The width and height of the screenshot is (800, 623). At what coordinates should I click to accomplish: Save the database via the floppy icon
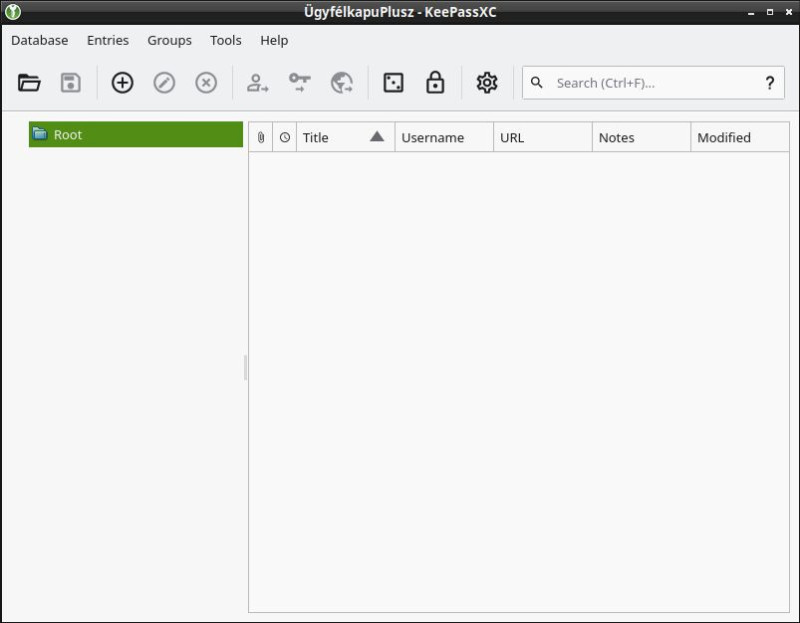coord(71,83)
